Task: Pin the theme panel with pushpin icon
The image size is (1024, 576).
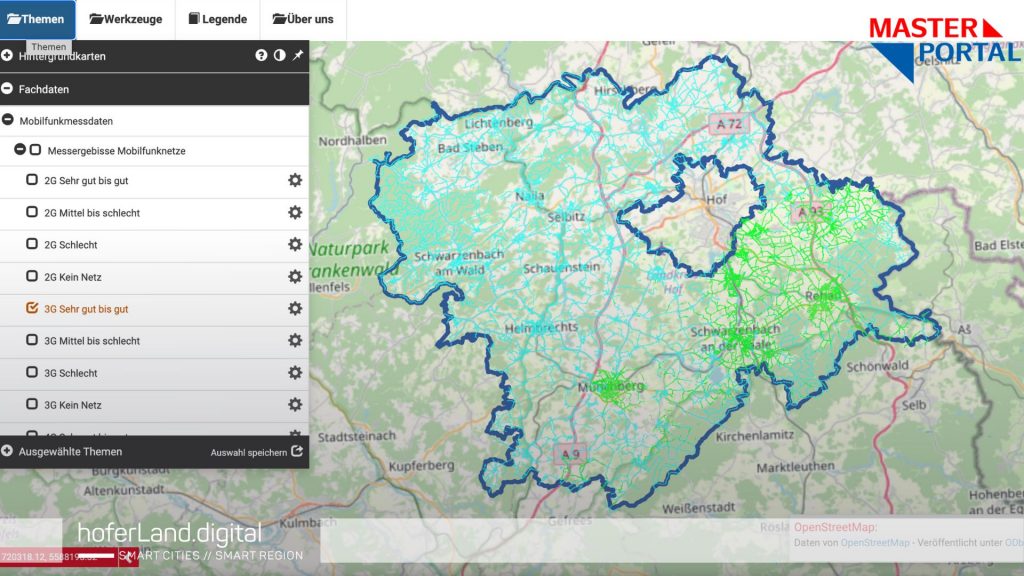Action: [x=297, y=56]
